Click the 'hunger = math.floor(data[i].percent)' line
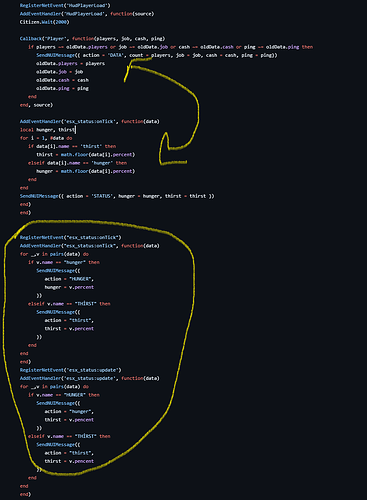 [x=86, y=171]
